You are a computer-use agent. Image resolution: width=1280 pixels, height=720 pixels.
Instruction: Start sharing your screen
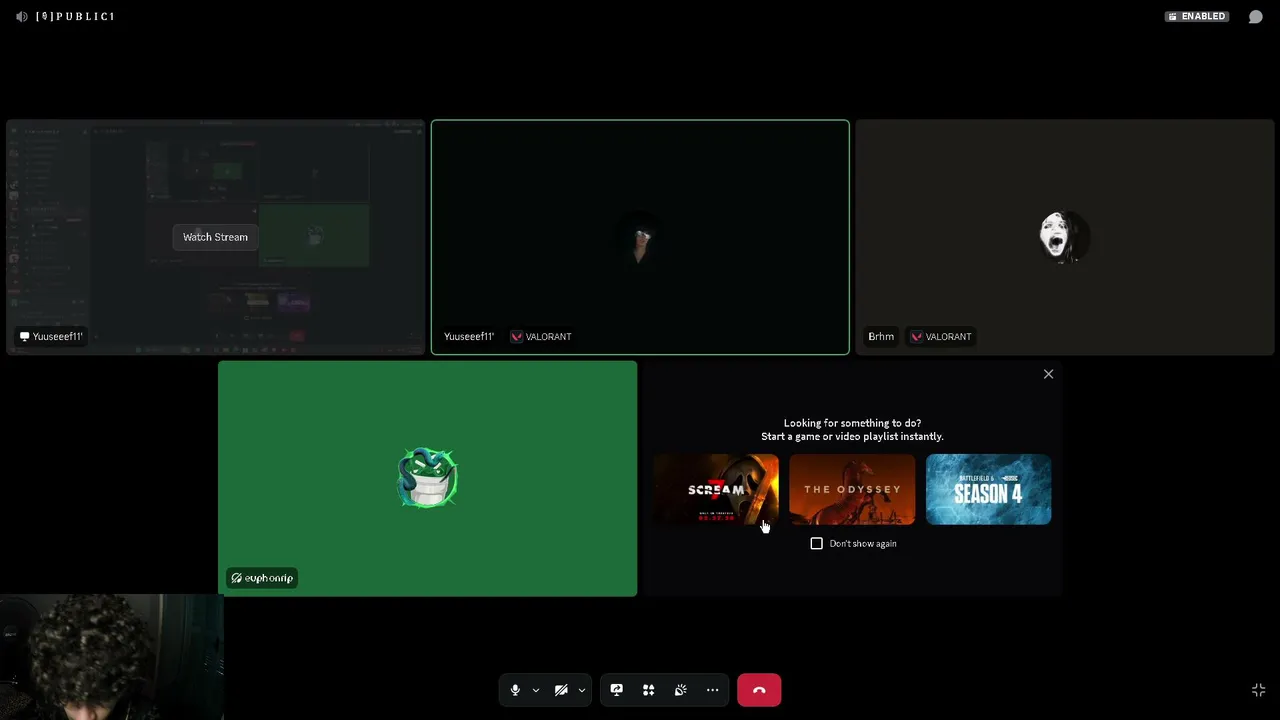616,690
